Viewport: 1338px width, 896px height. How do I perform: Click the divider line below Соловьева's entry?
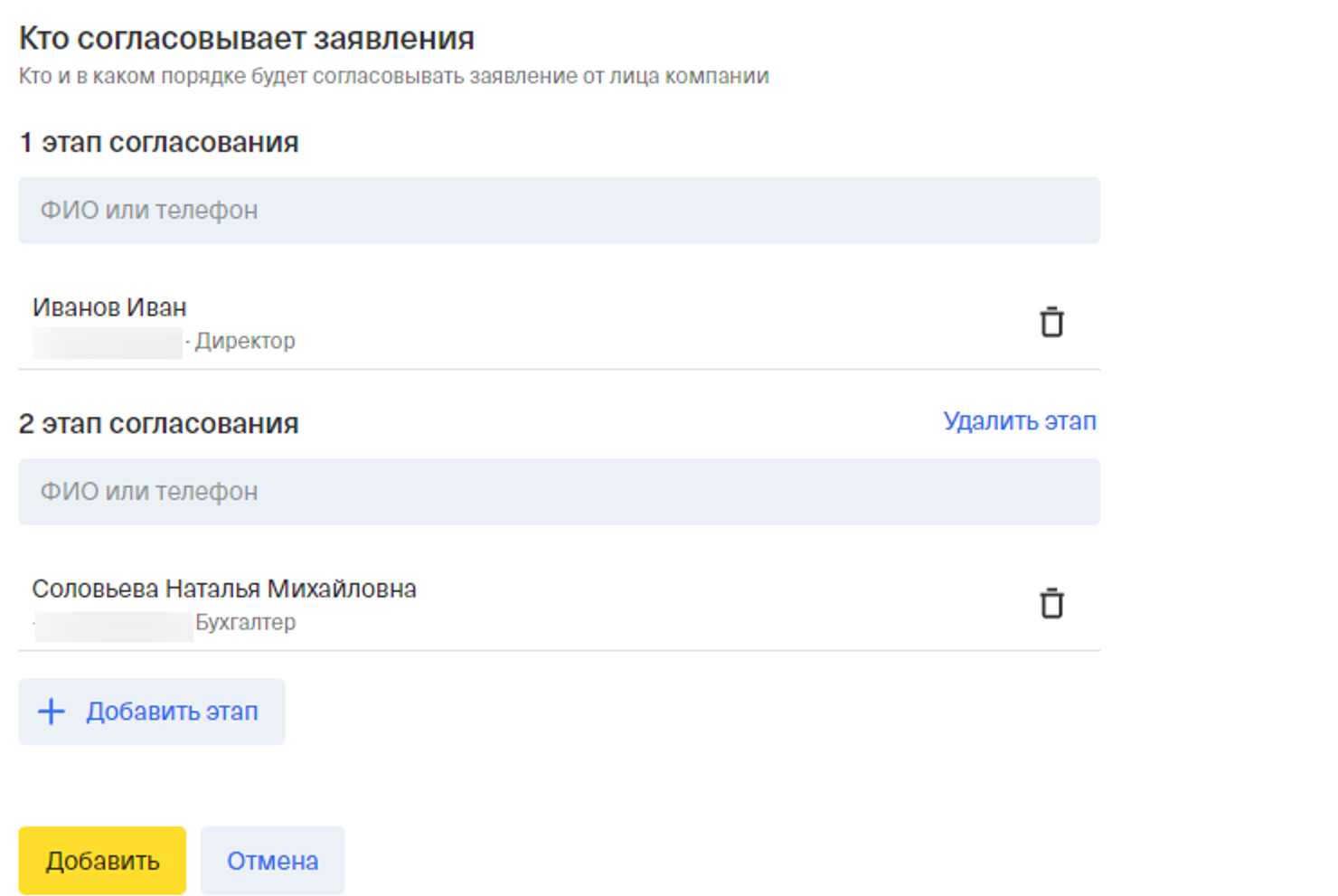tap(559, 650)
